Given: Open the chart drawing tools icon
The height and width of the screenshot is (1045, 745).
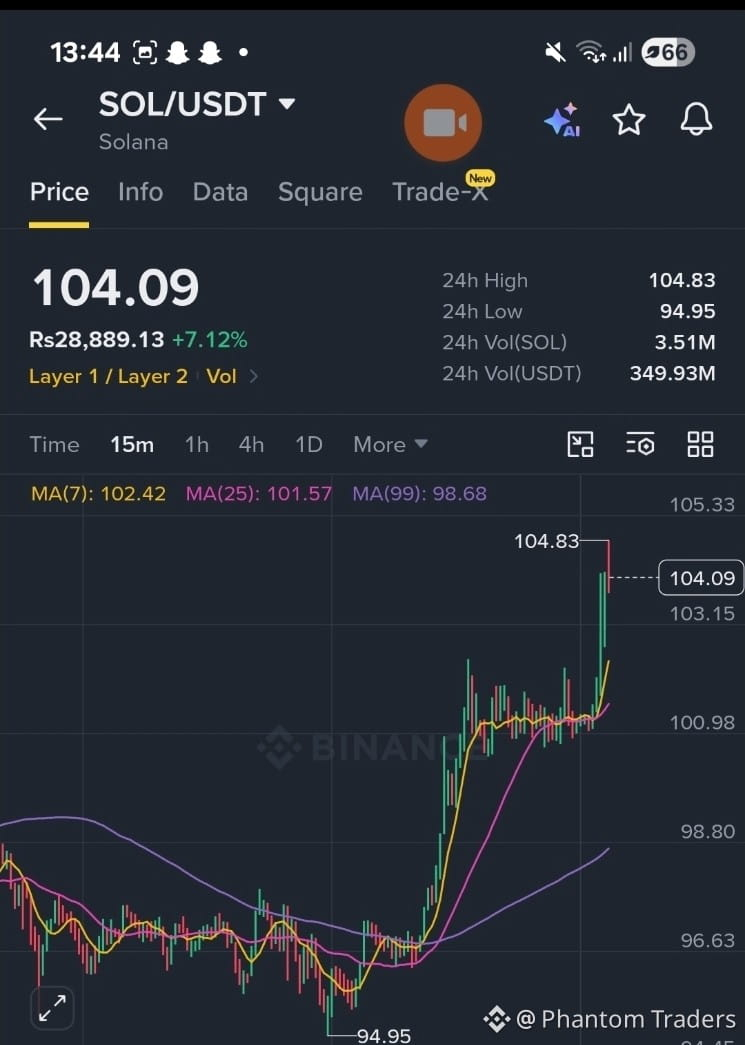Looking at the screenshot, I should [580, 444].
